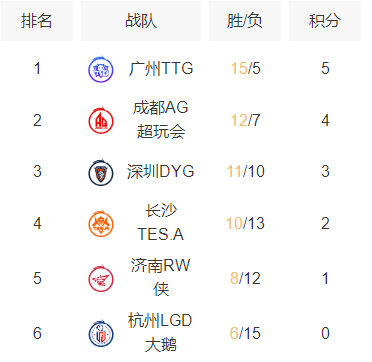
Task: Select the 11/10 win-loss cell
Action: point(246,172)
